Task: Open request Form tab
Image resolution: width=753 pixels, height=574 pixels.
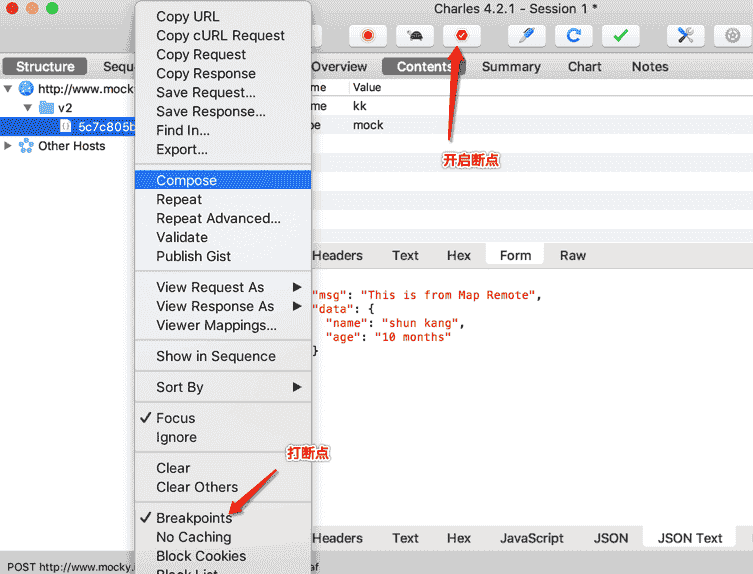Action: coord(515,255)
